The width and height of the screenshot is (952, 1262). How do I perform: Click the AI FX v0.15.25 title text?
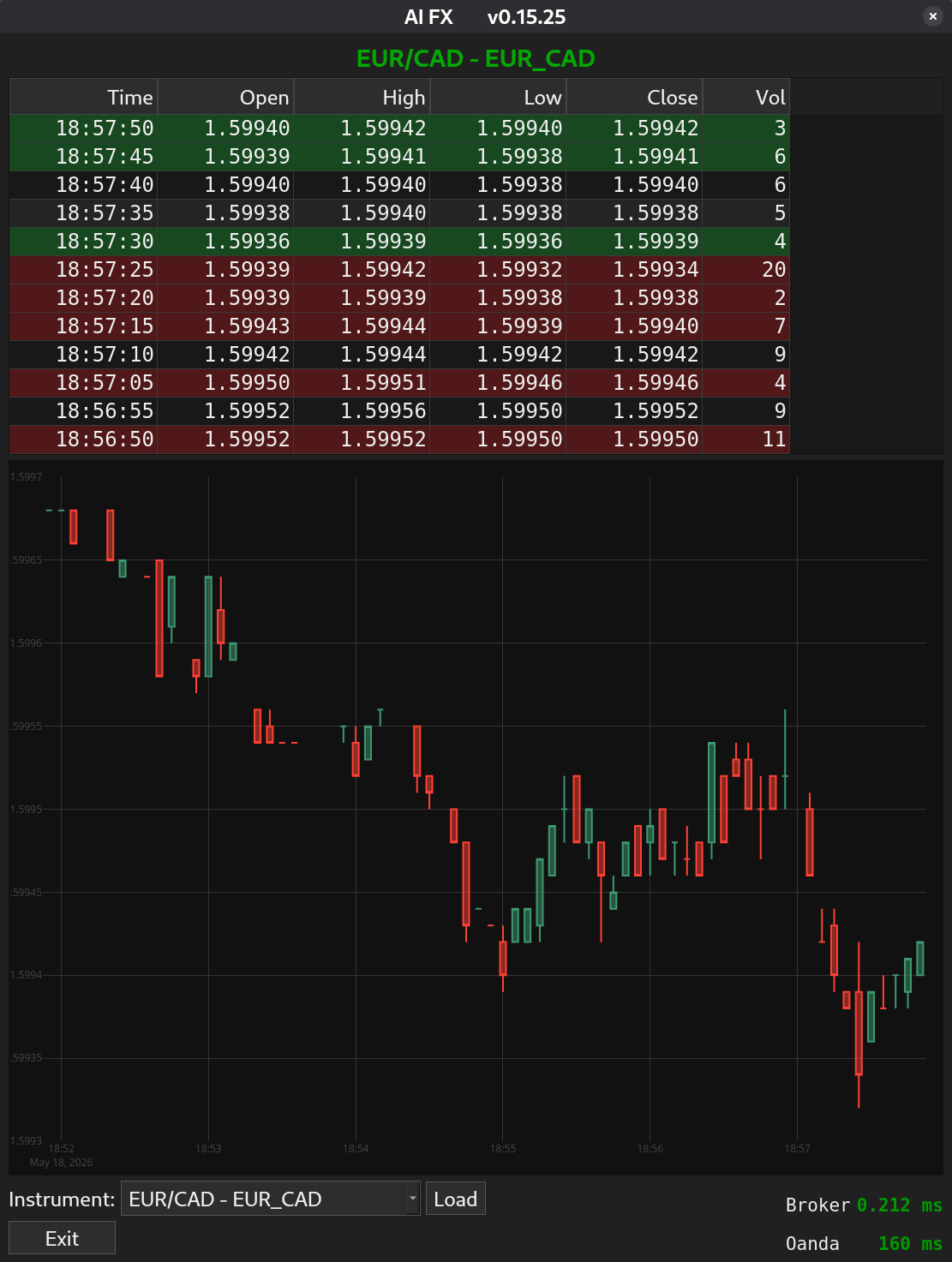(x=485, y=17)
